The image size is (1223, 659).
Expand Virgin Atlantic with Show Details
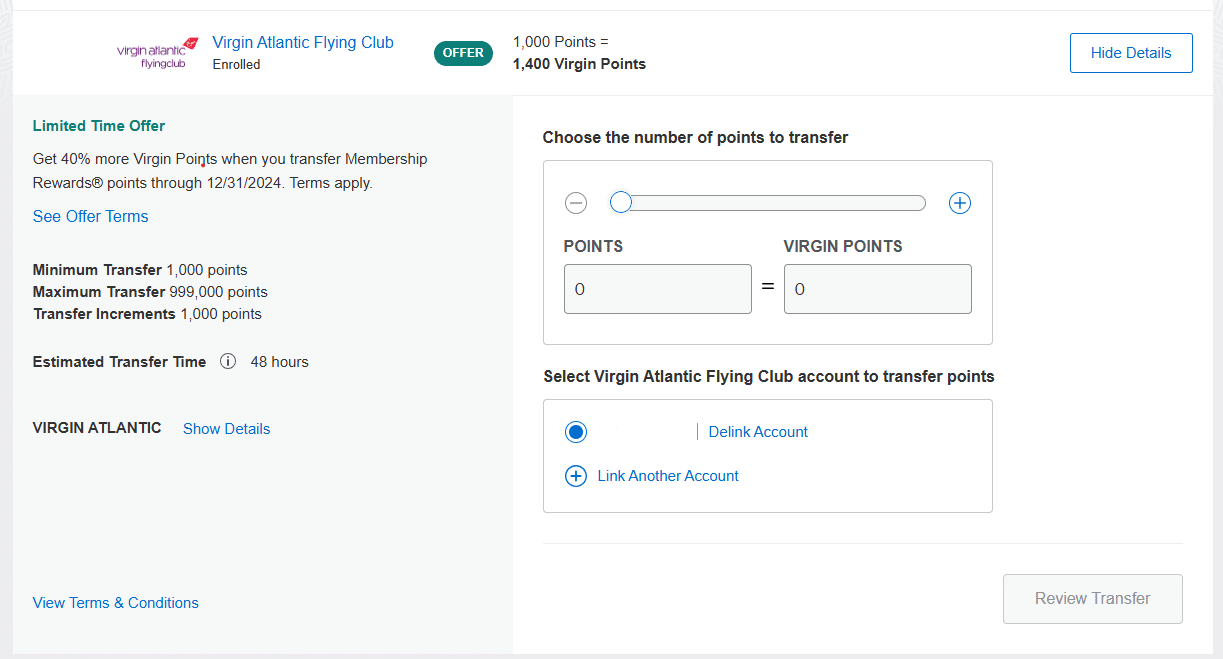point(226,429)
